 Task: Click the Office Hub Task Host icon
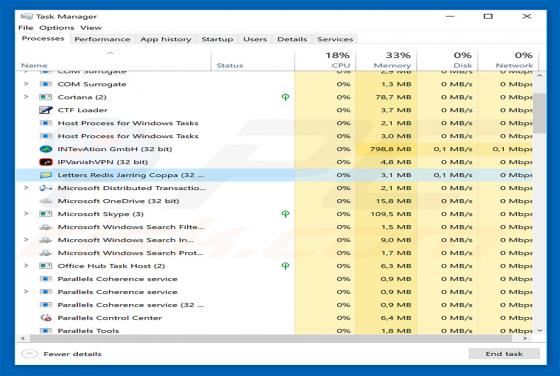[46, 266]
